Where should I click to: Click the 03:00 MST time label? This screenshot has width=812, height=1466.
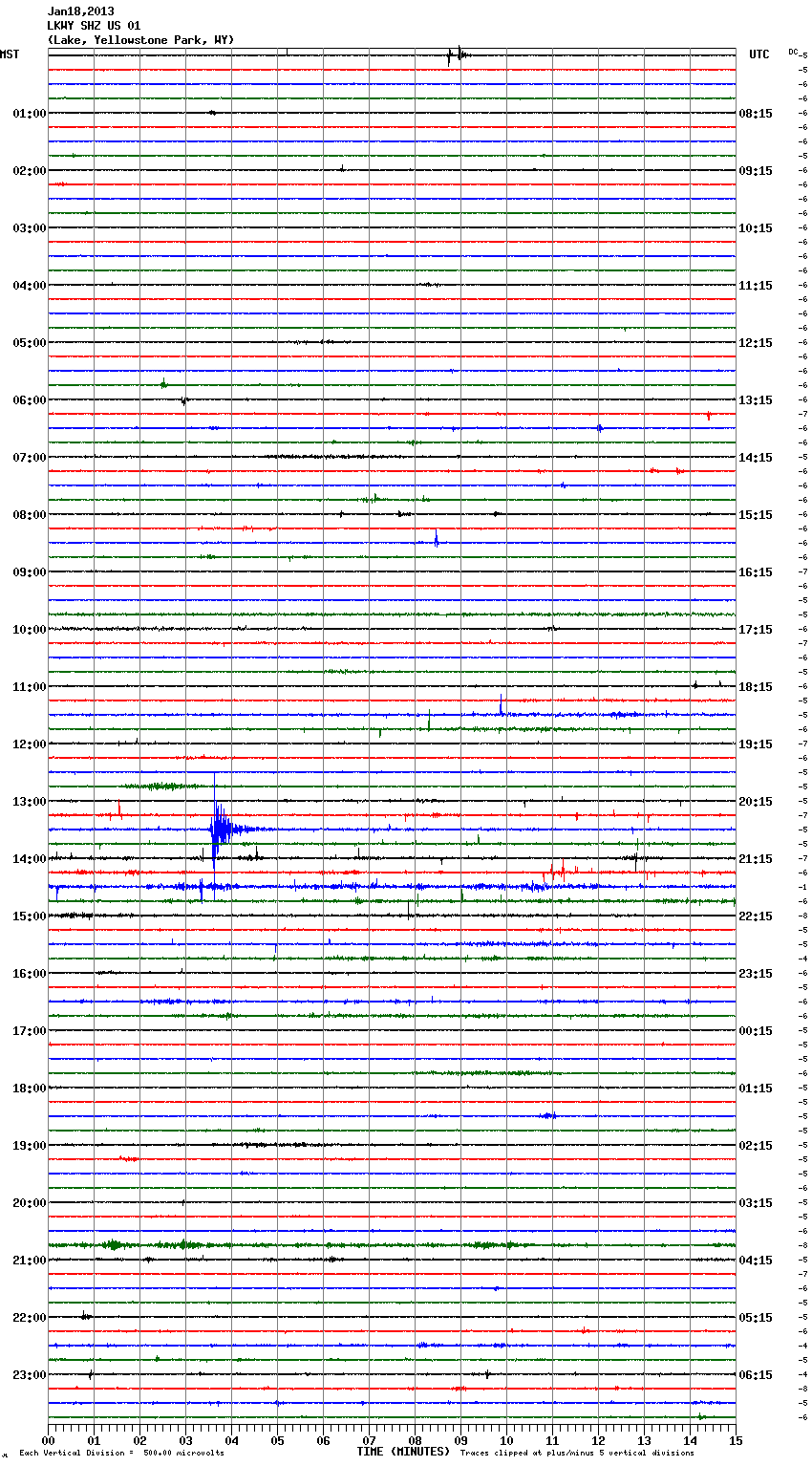(30, 228)
